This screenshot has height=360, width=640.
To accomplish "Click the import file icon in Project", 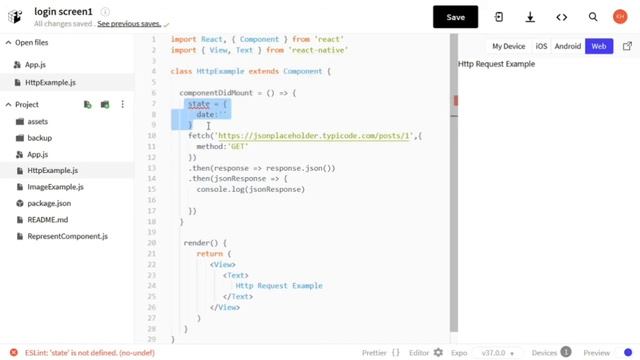I will tap(87, 104).
